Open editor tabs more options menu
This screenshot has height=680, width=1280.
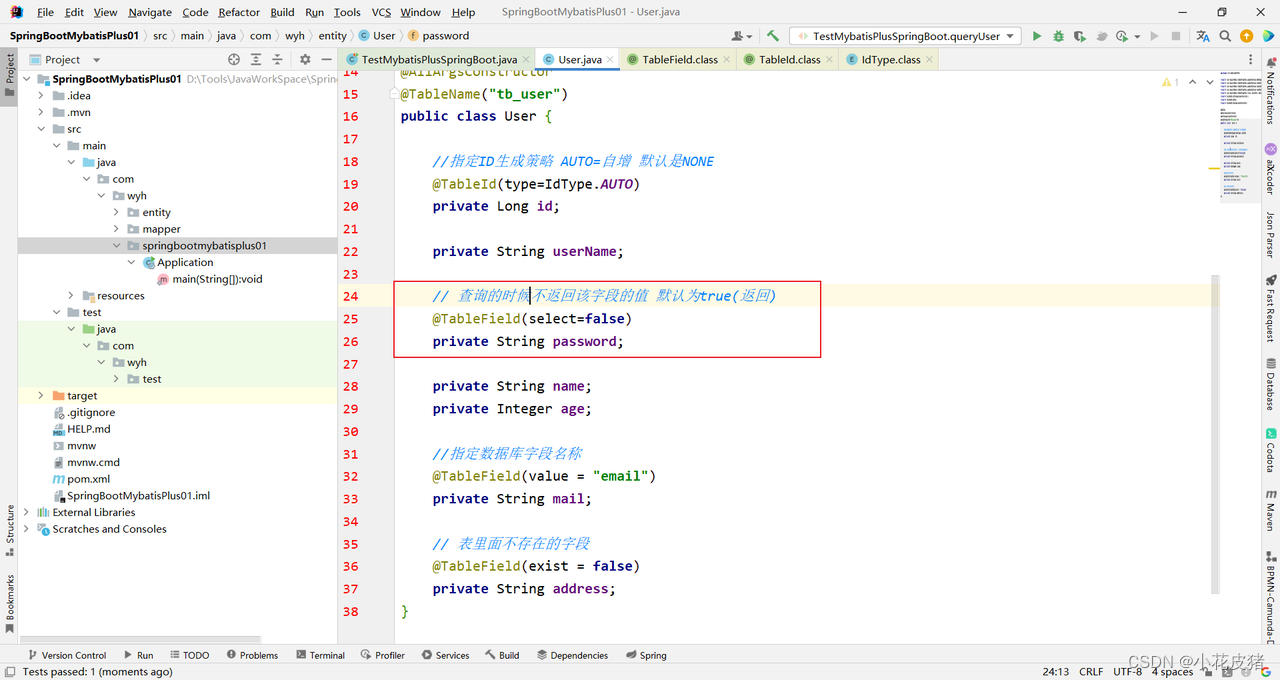[x=1248, y=60]
